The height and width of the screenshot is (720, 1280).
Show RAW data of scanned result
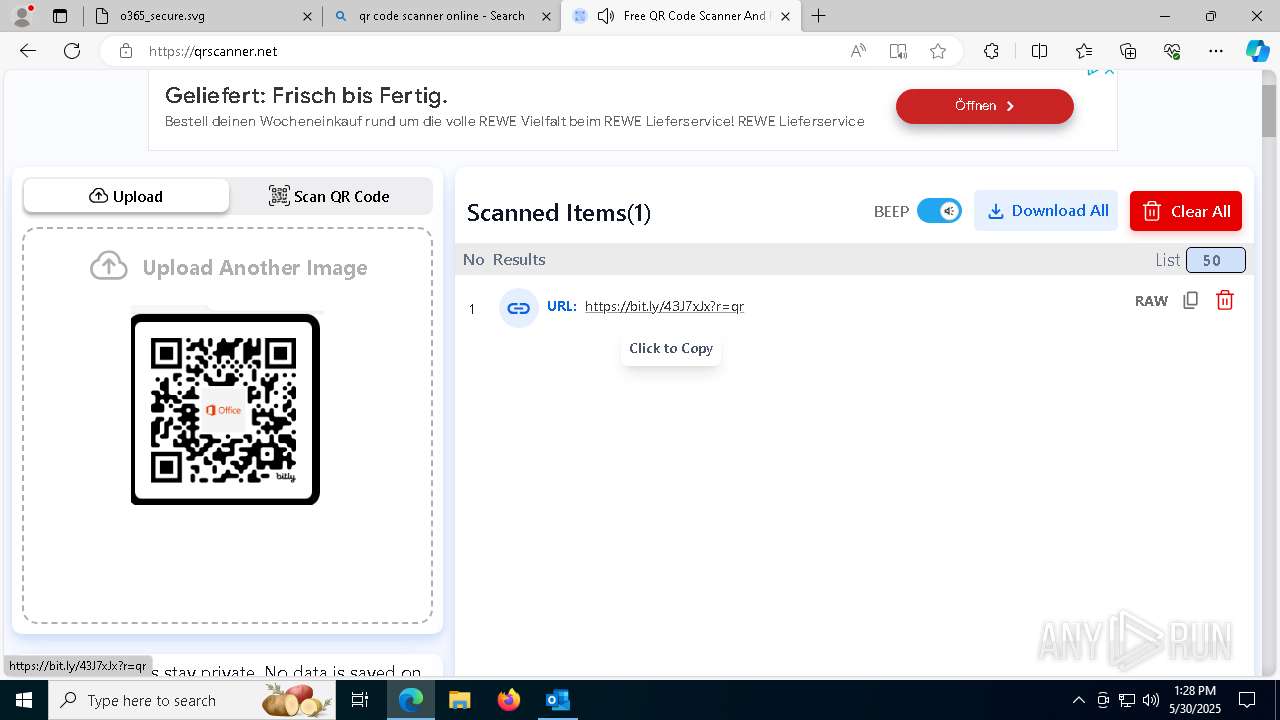click(x=1151, y=301)
